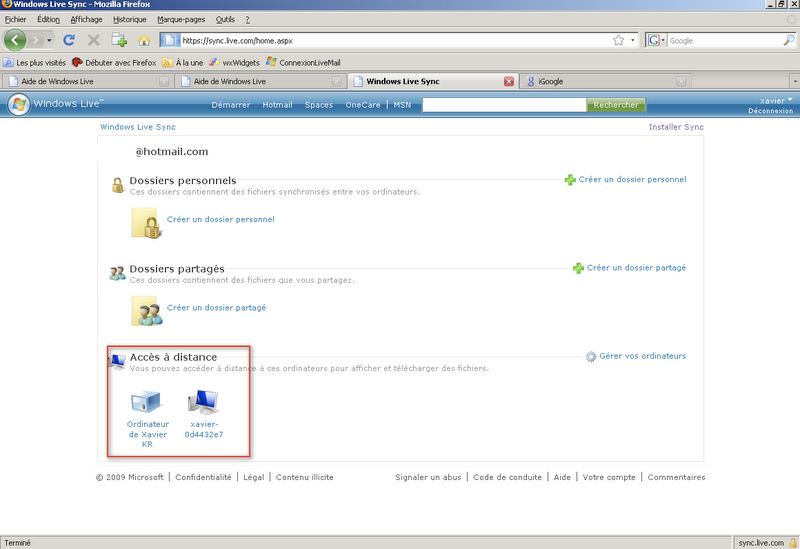Click the Windows Live search input field
The image size is (800, 549).
coord(504,105)
